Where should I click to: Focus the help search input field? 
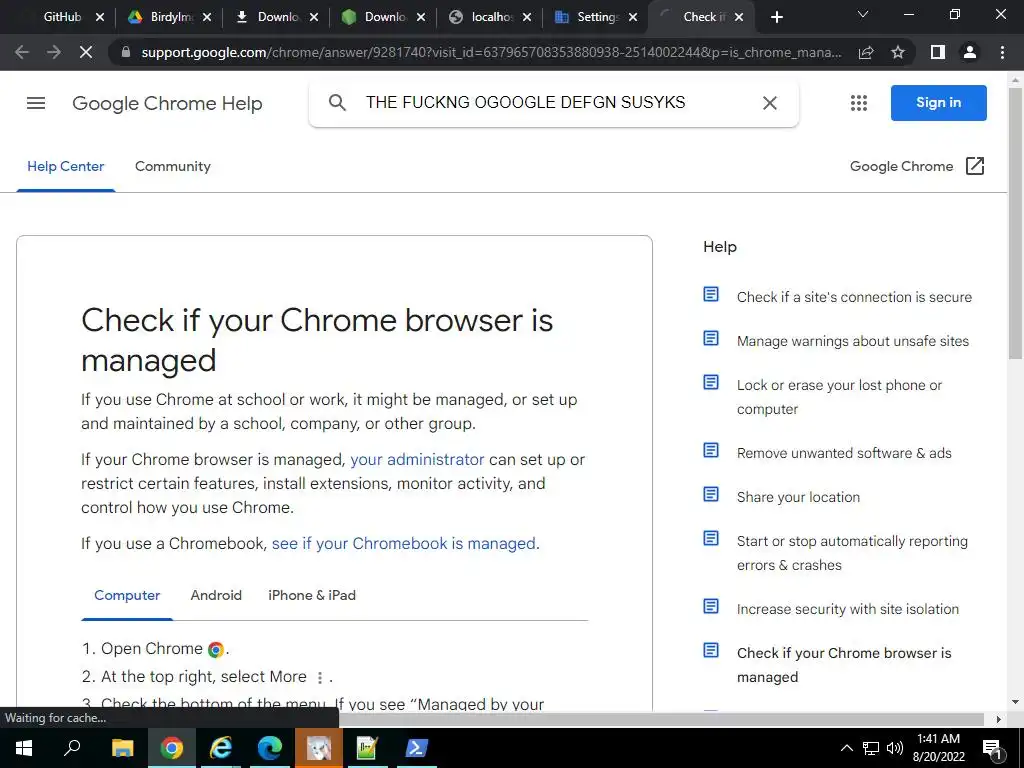tap(557, 103)
